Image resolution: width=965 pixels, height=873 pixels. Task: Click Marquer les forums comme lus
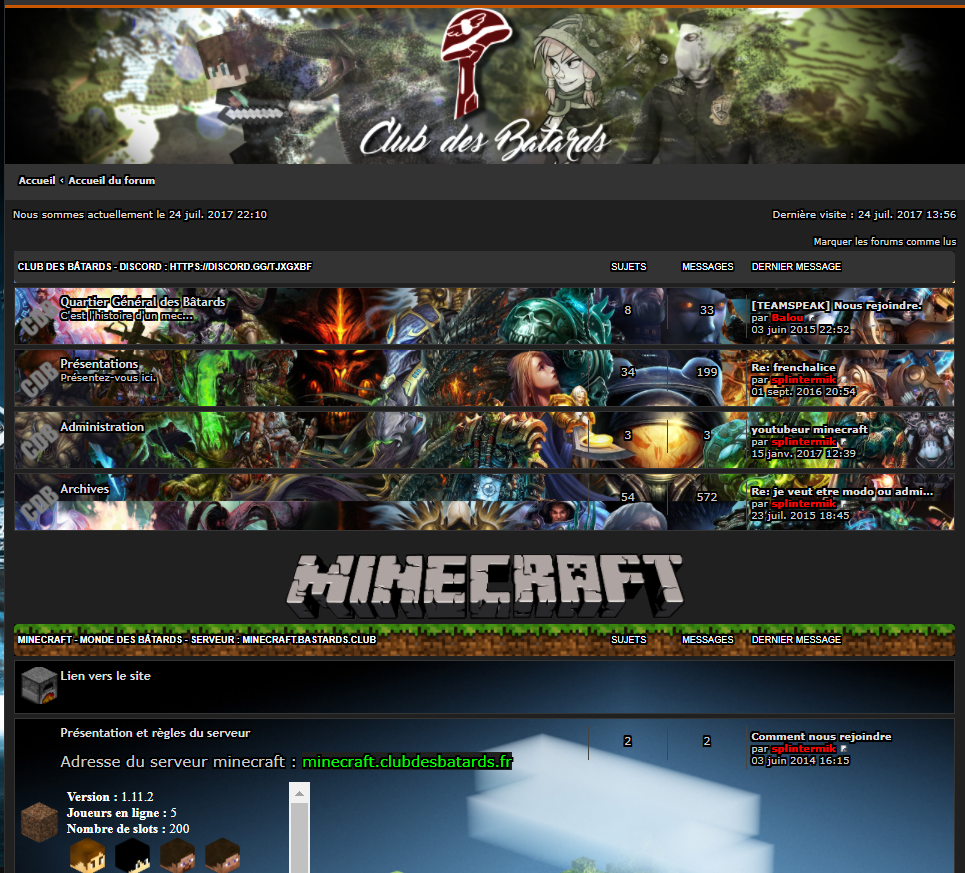pos(884,242)
